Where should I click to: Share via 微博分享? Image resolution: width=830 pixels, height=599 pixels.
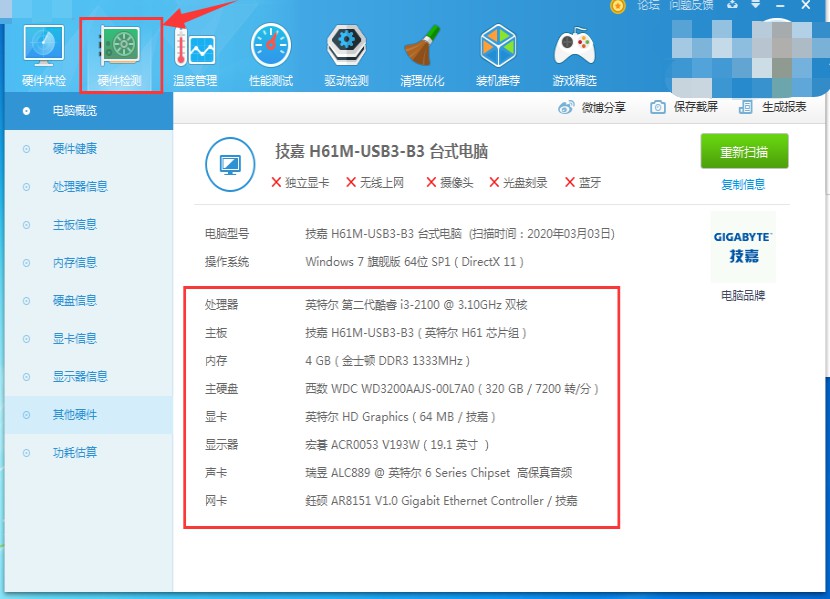pos(593,108)
